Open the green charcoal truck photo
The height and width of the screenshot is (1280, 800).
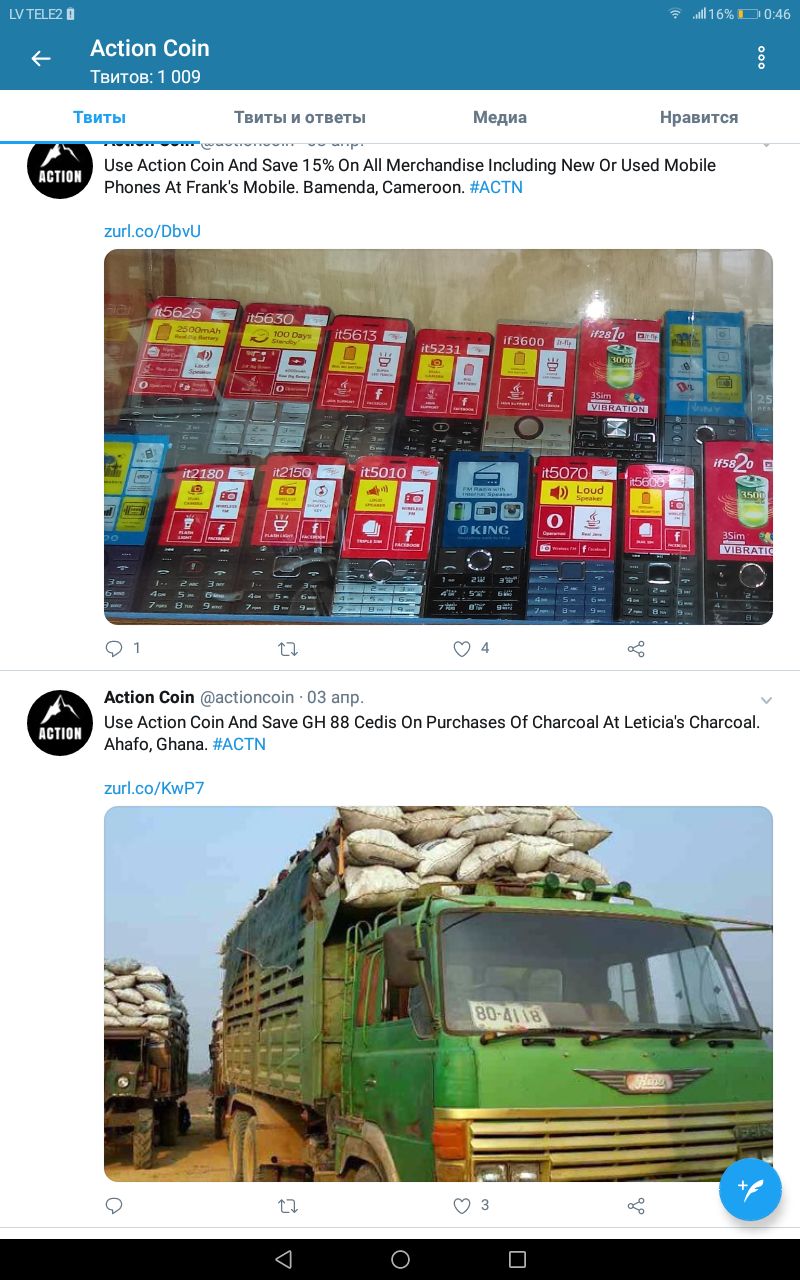pos(438,994)
